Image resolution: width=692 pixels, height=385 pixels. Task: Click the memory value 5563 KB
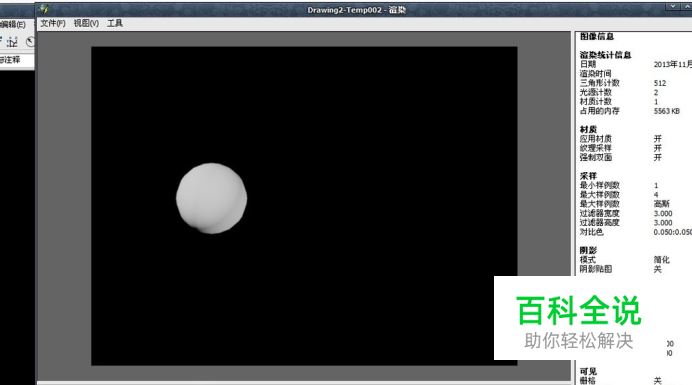click(667, 111)
